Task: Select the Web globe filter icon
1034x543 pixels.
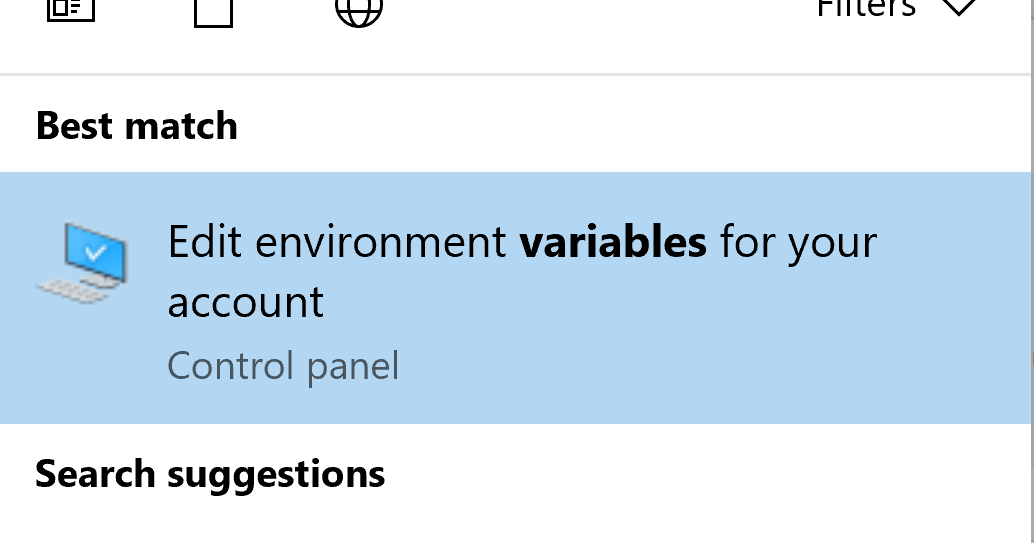Action: [x=358, y=10]
